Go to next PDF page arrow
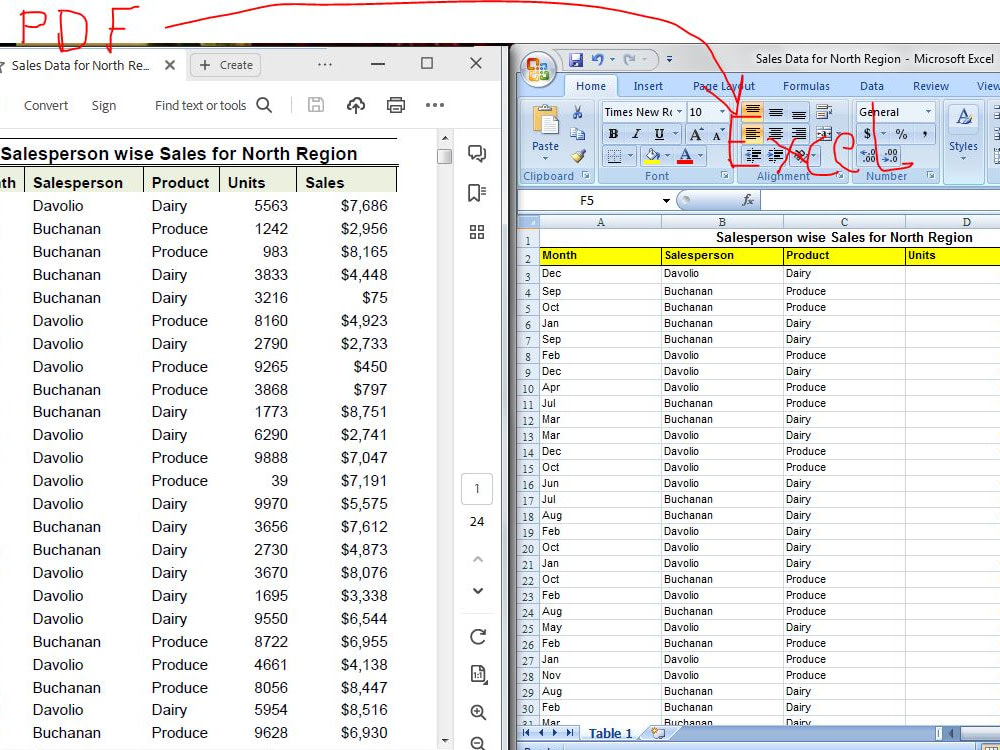Screen dimensions: 1000x750 coord(477,591)
